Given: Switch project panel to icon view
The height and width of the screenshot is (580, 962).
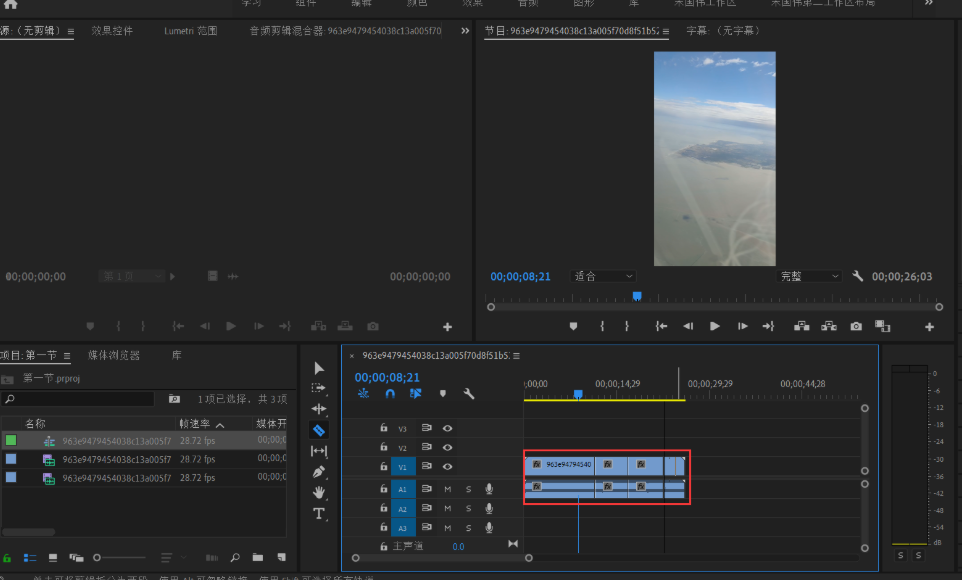Looking at the screenshot, I should pyautogui.click(x=53, y=558).
